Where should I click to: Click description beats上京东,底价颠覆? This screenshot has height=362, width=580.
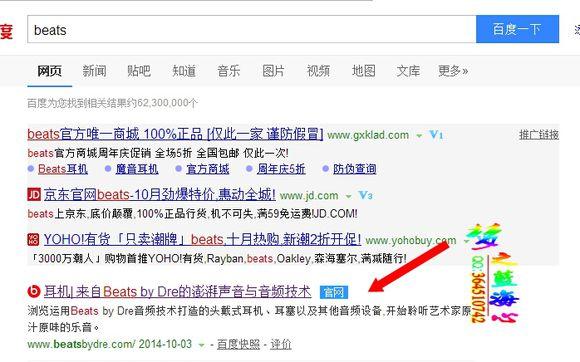[x=192, y=213]
